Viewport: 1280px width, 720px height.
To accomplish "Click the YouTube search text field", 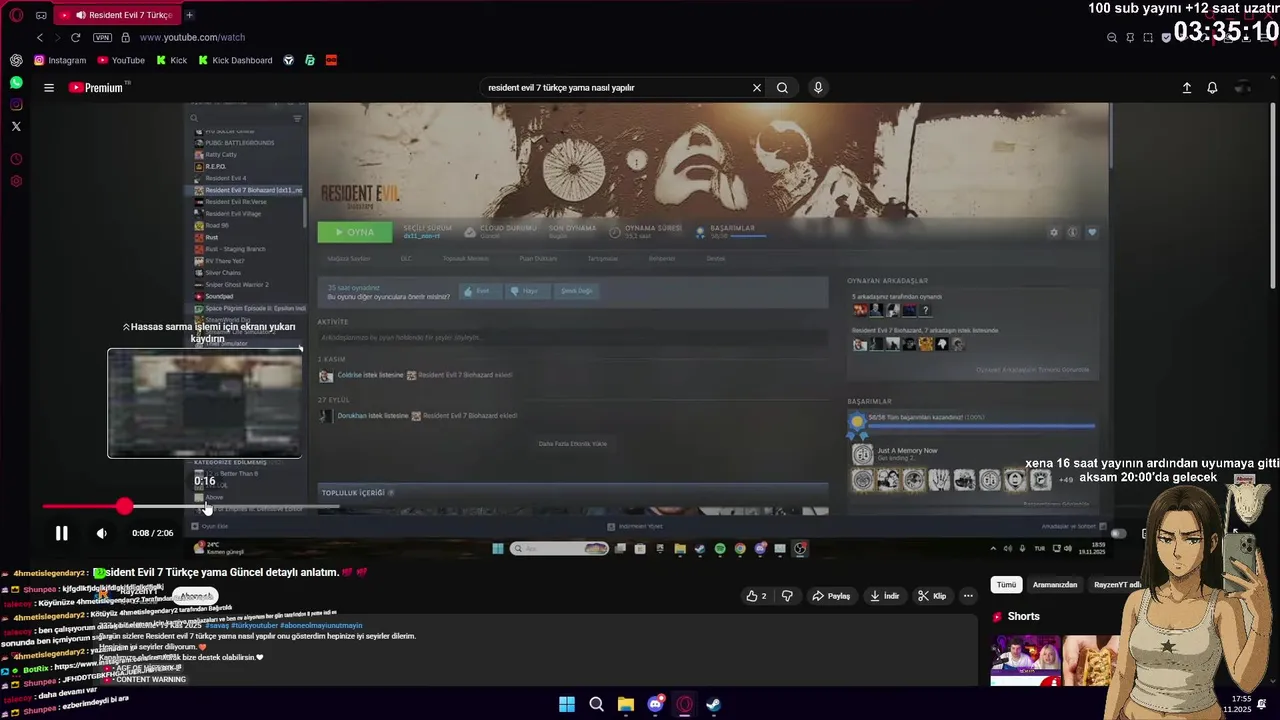I will click(x=615, y=88).
